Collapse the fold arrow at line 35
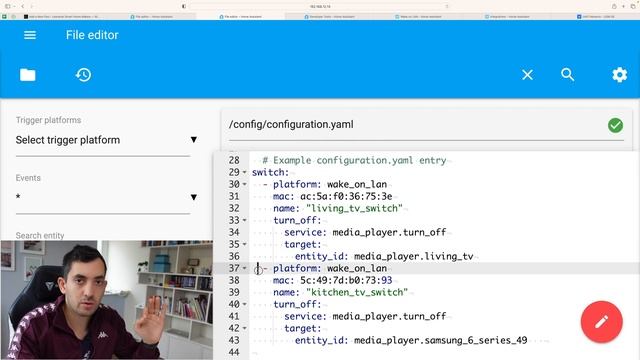The image size is (640, 360). (x=244, y=244)
